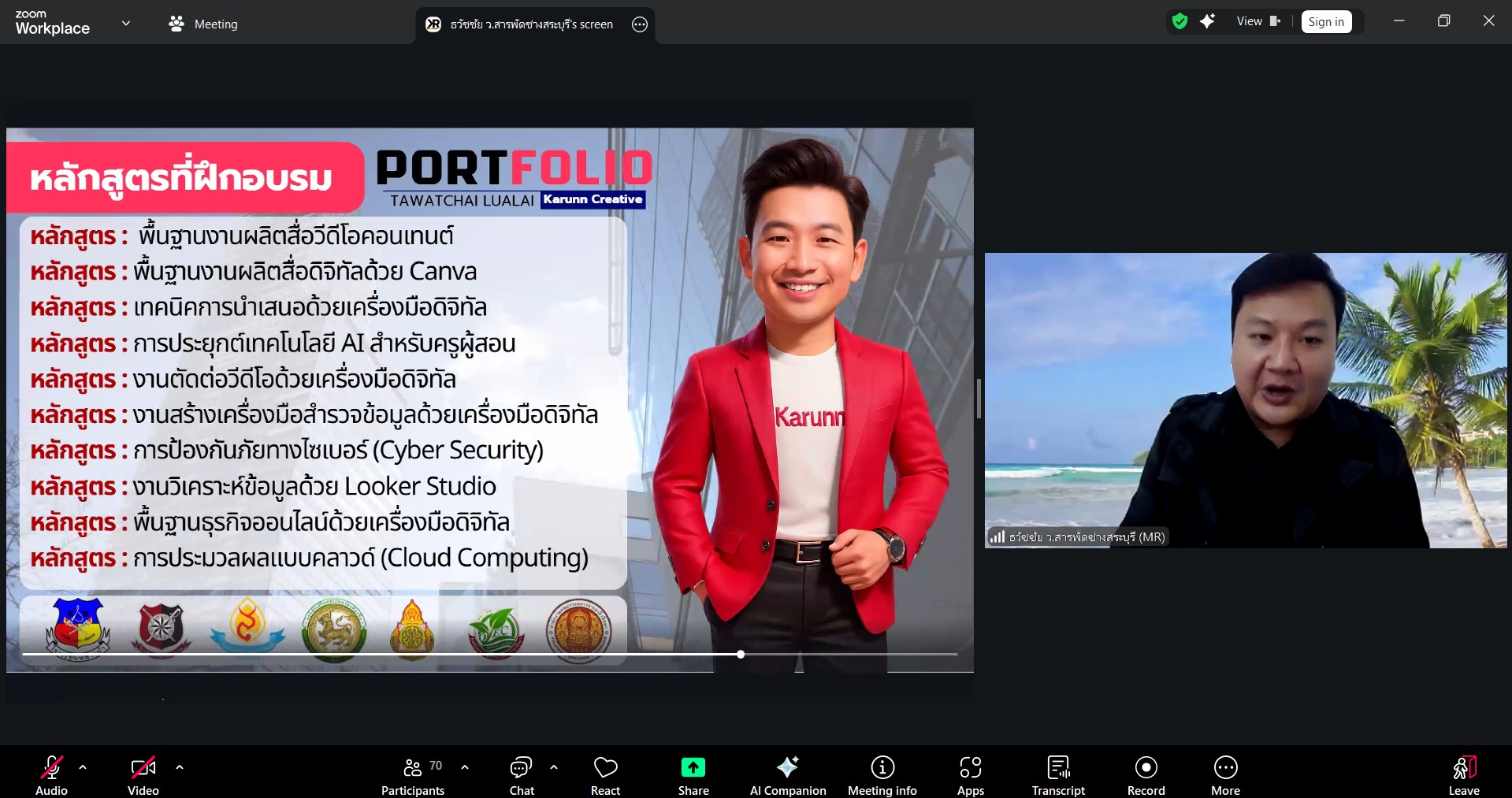This screenshot has width=1512, height=798.
Task: Open Zoom Workplace dropdown chevron
Action: (x=126, y=24)
